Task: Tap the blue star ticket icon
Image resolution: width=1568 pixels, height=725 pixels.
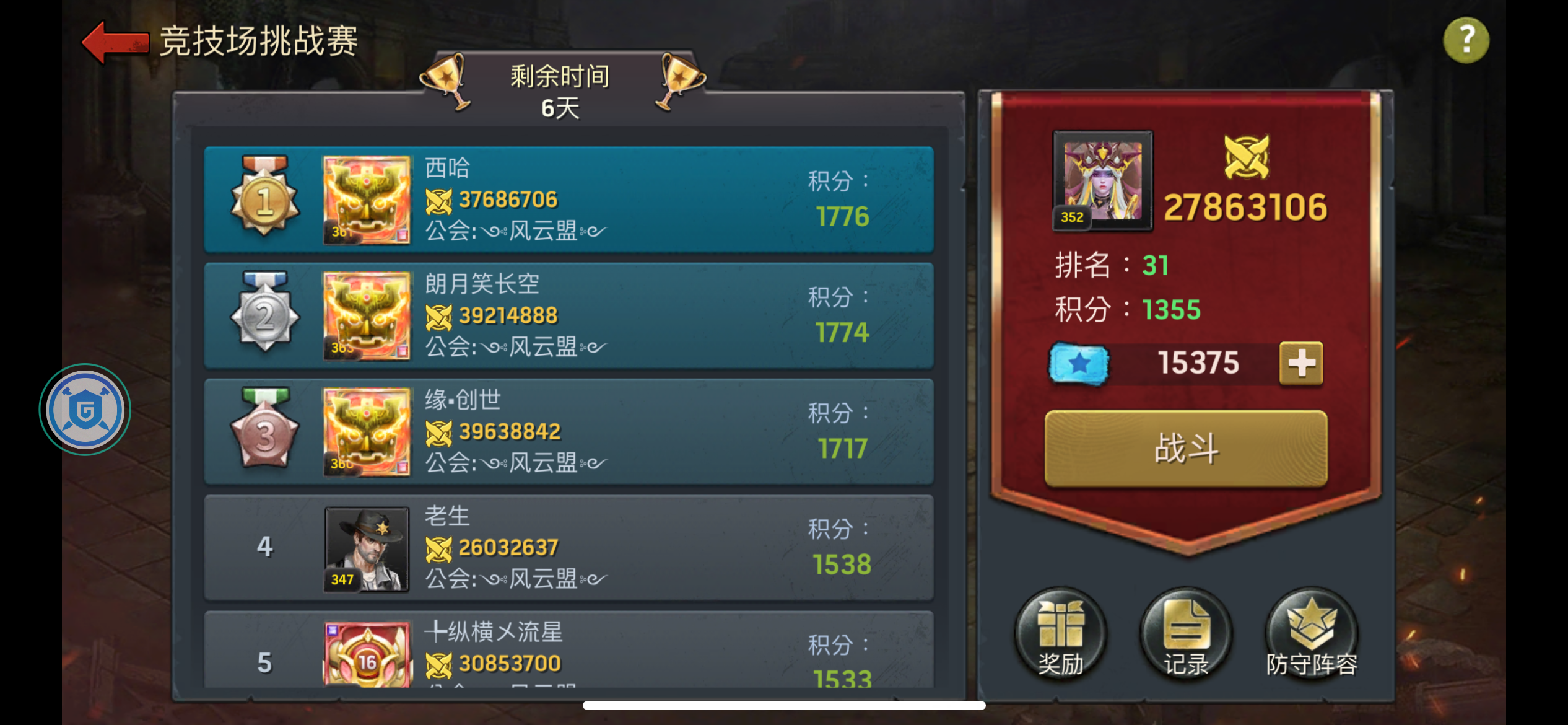Action: pos(1079,363)
